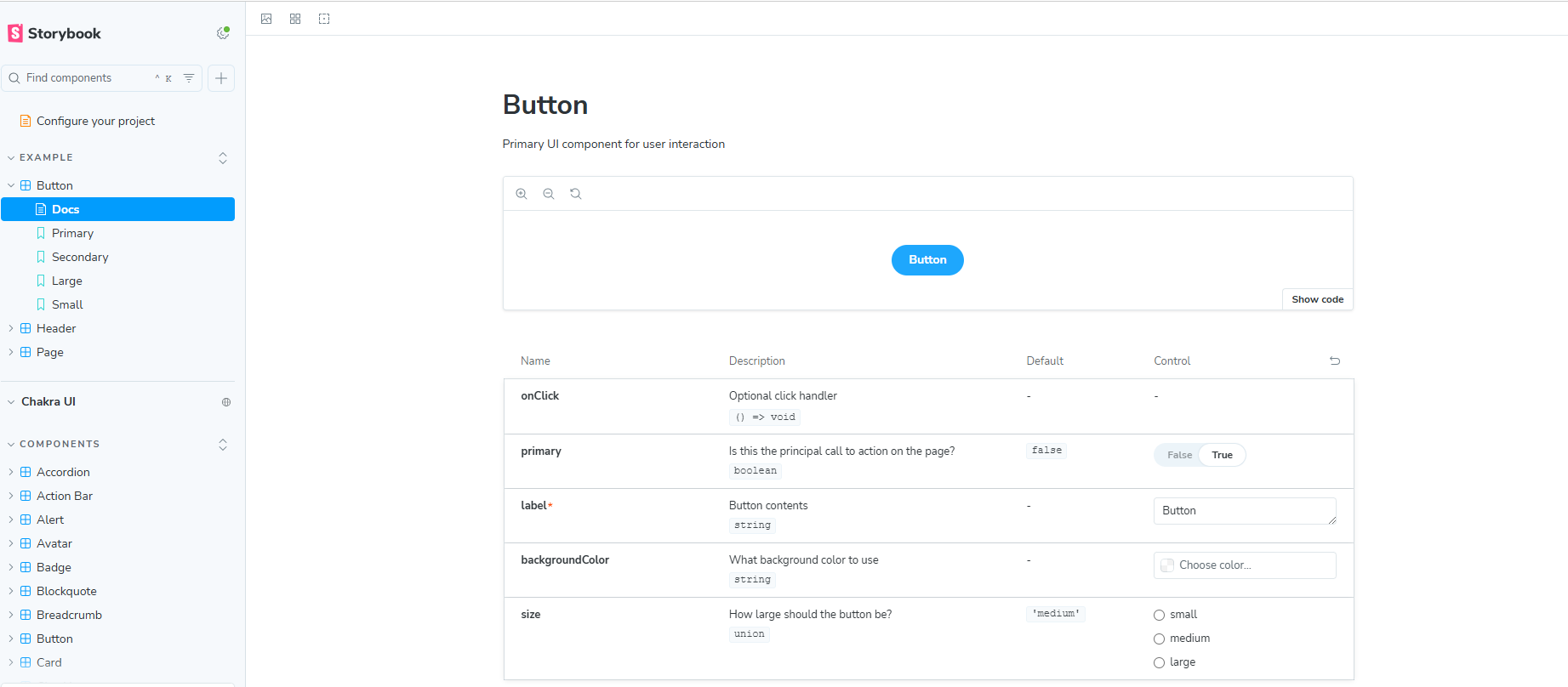Viewport: 1568px width, 687px height.
Task: Select the large size radio button
Action: 1159,662
